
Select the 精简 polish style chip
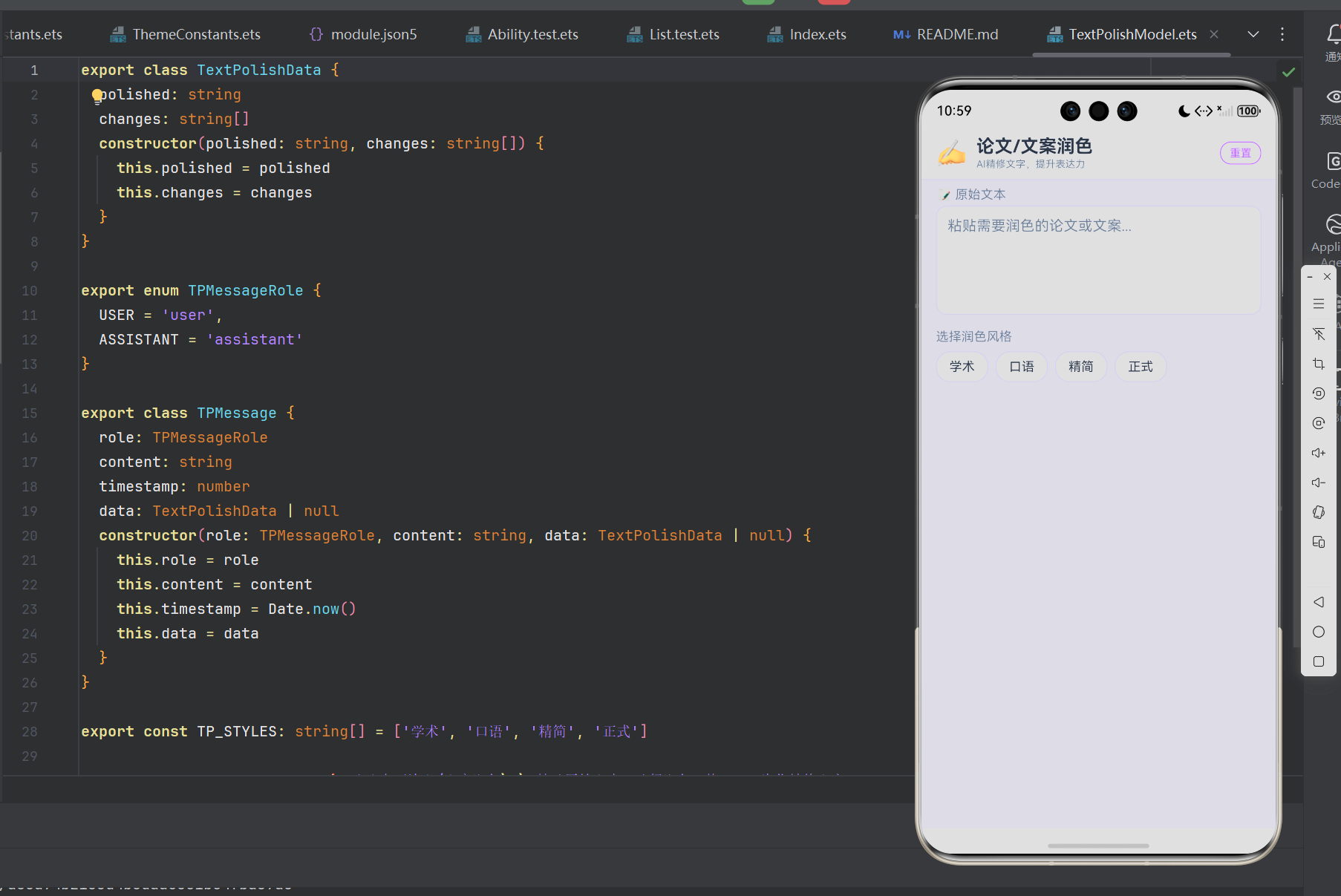click(1081, 367)
